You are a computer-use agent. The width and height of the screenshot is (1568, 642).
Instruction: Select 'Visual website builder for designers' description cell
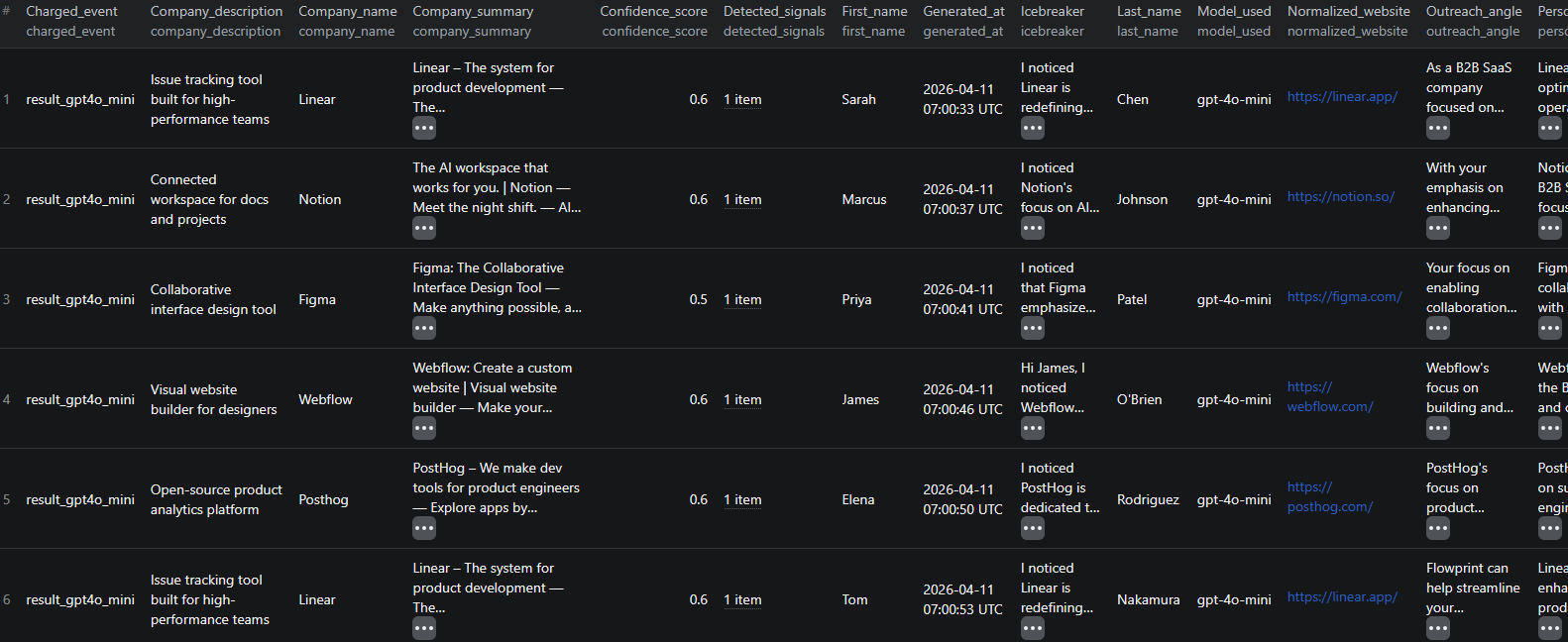tap(214, 399)
